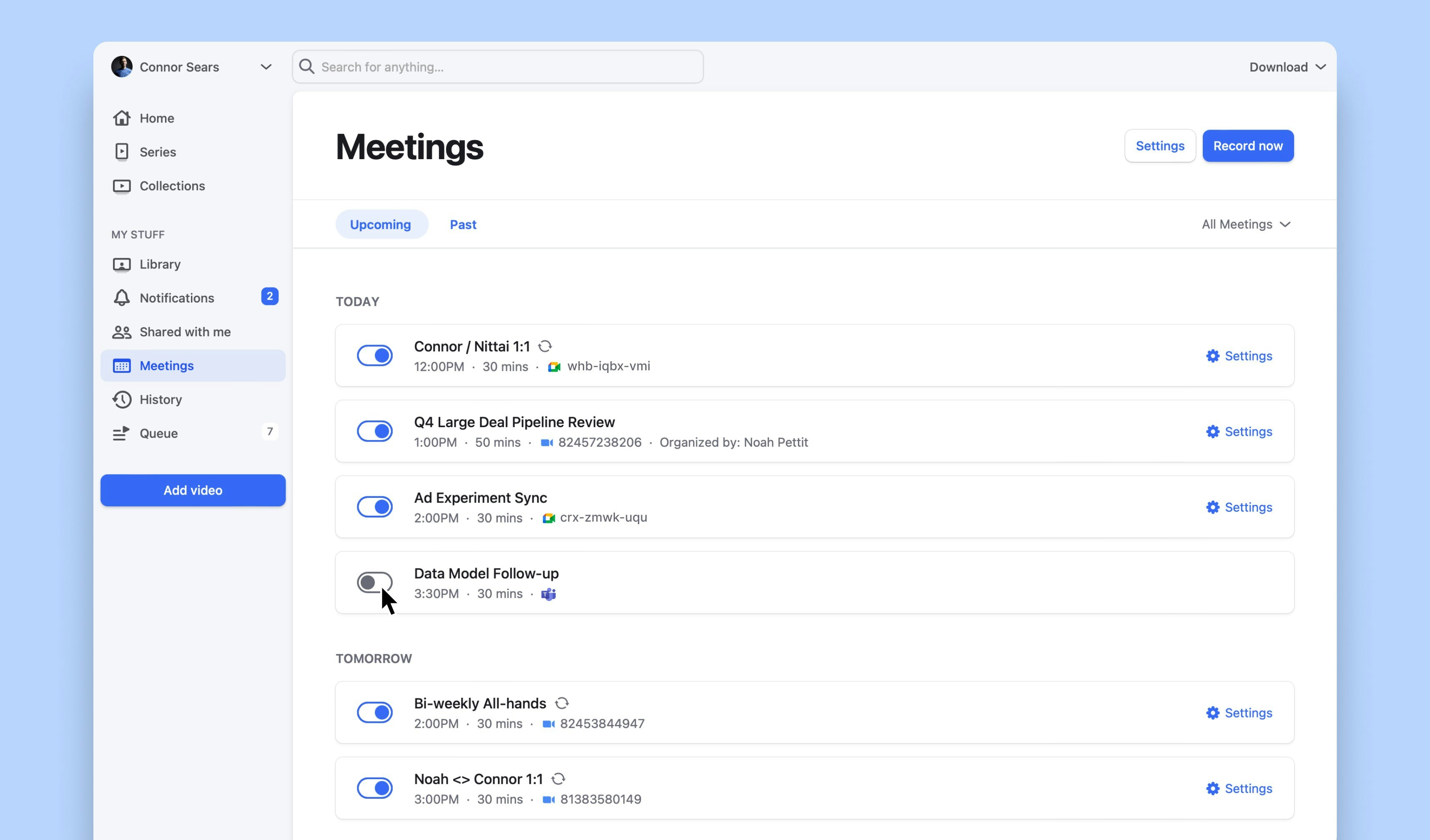Open Shared with me in sidebar
1430x840 pixels.
click(185, 332)
